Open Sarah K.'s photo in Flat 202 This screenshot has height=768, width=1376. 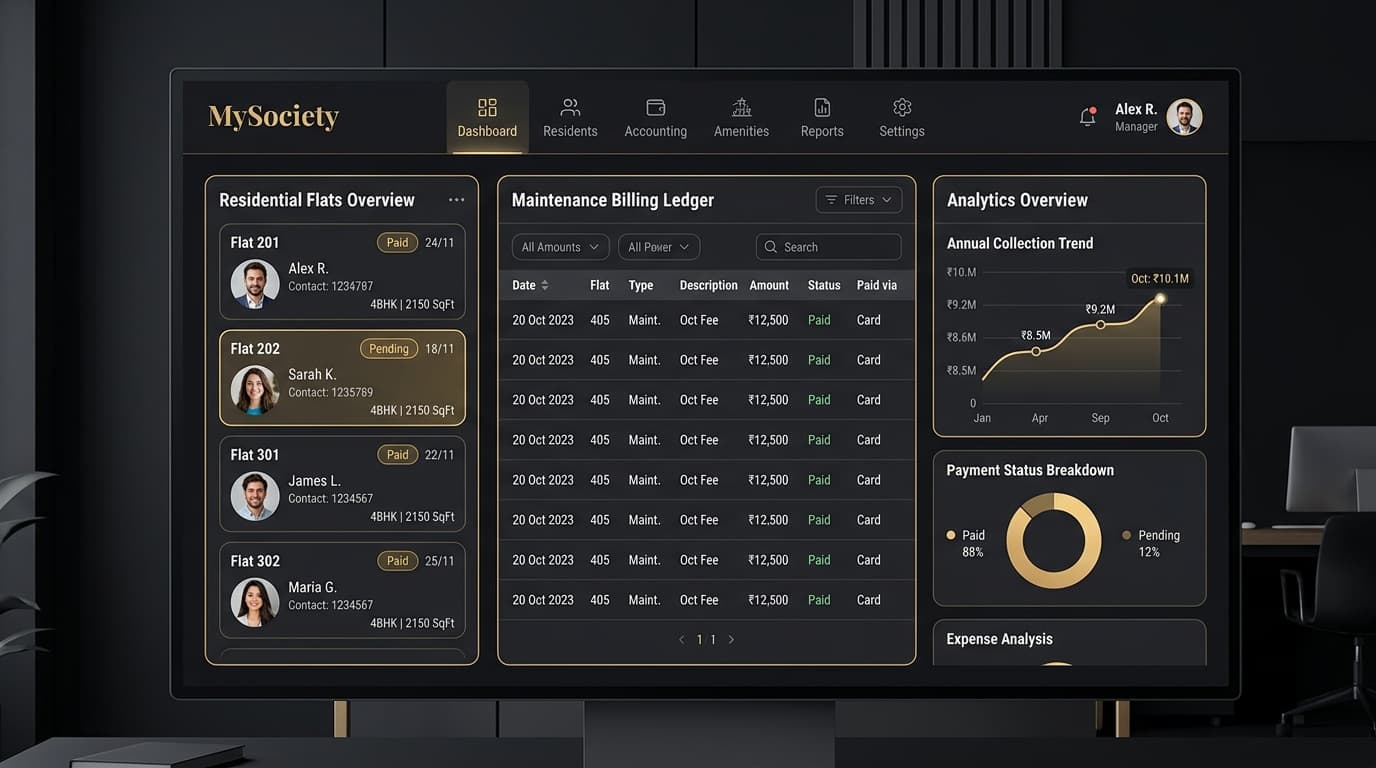255,390
